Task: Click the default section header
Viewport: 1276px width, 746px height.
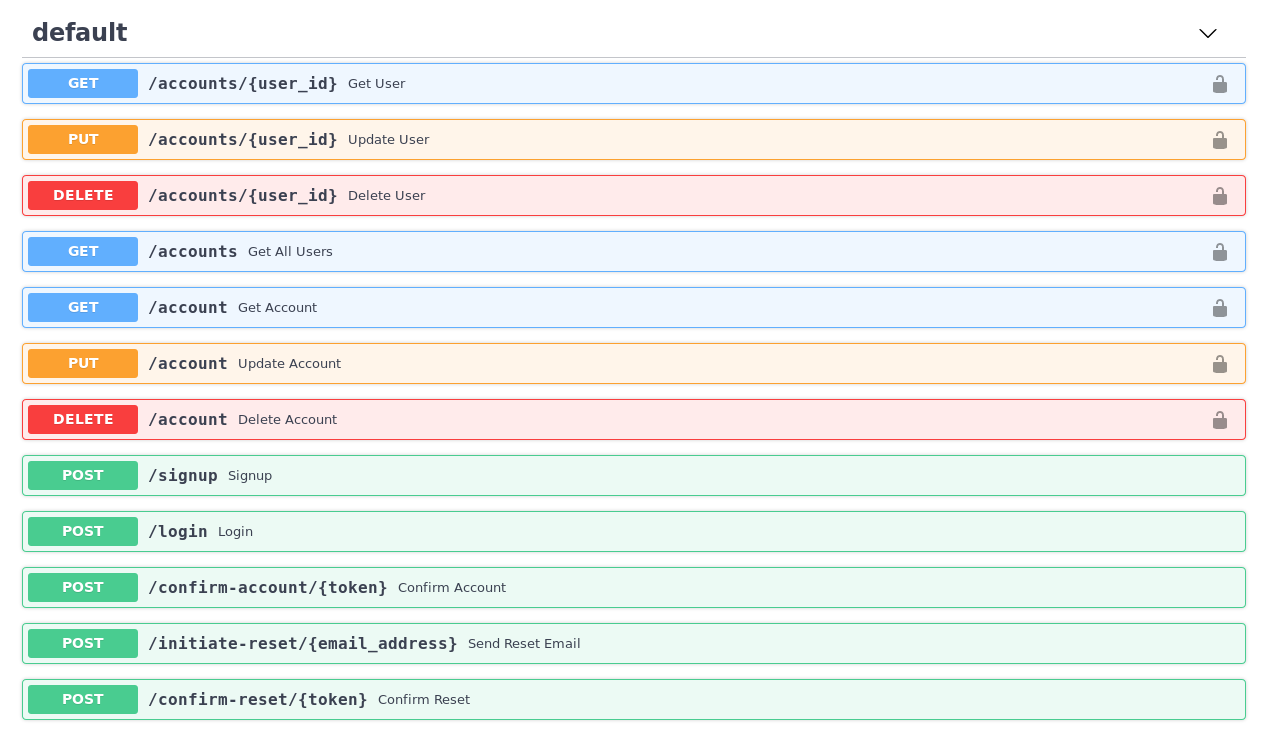Action: [79, 32]
